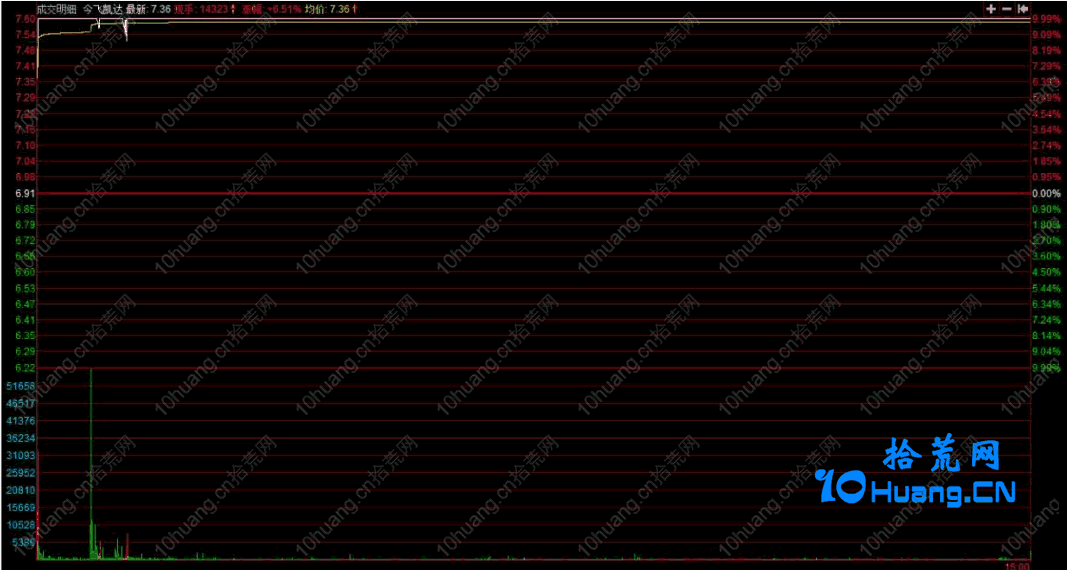Viewport: 1067px width, 570px height.
Task: Click the tallest green volume spike bar
Action: pyautogui.click(x=91, y=463)
